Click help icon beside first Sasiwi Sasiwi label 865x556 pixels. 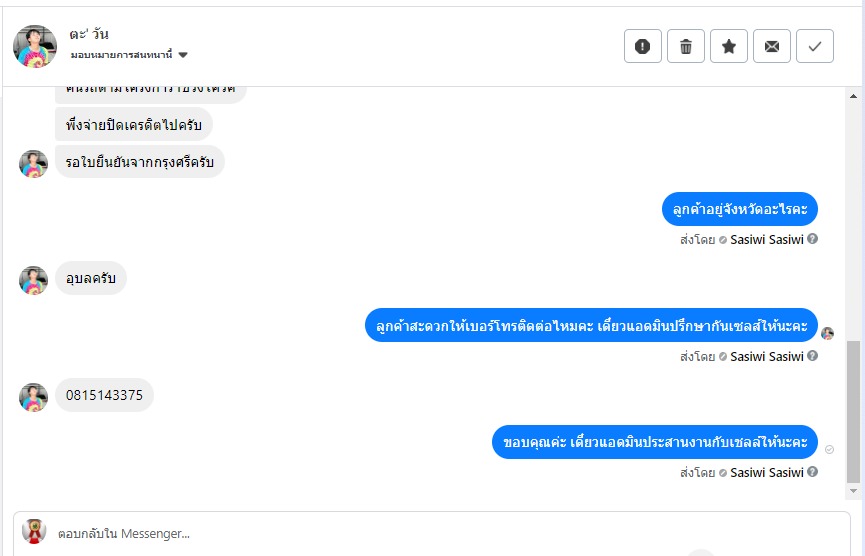(813, 239)
